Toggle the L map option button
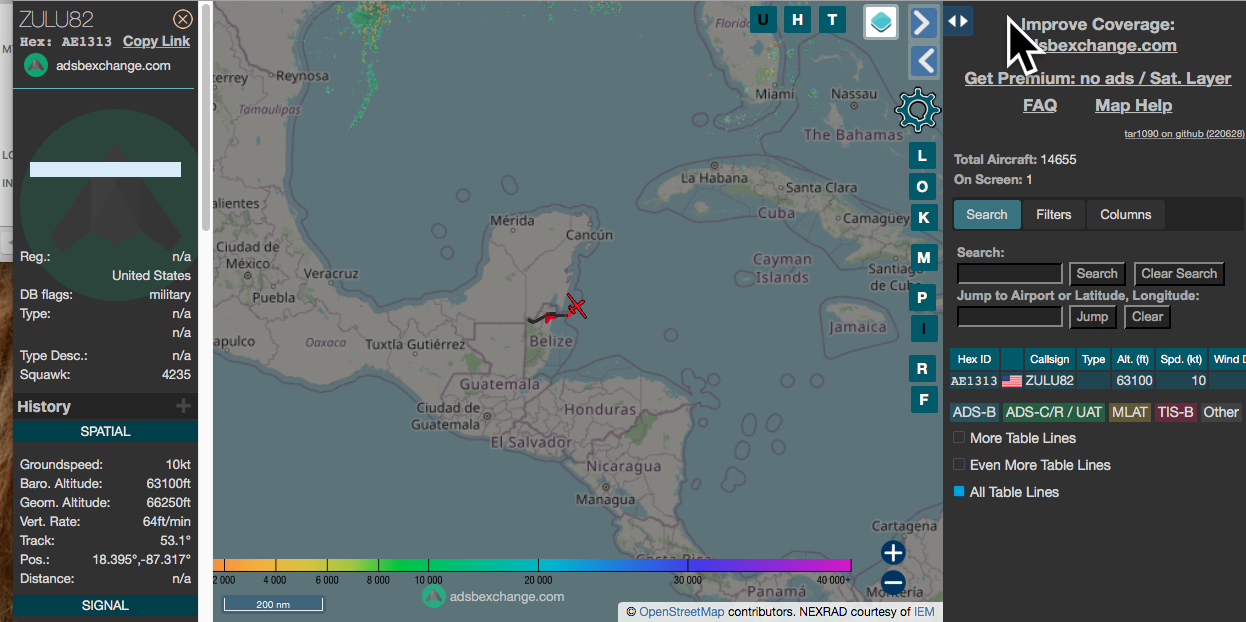 (x=923, y=155)
